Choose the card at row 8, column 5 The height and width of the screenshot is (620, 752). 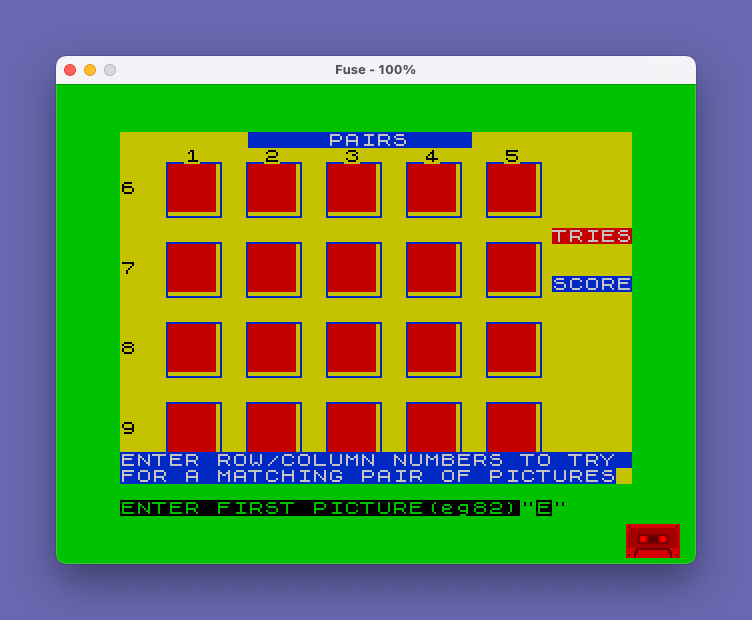tap(514, 350)
